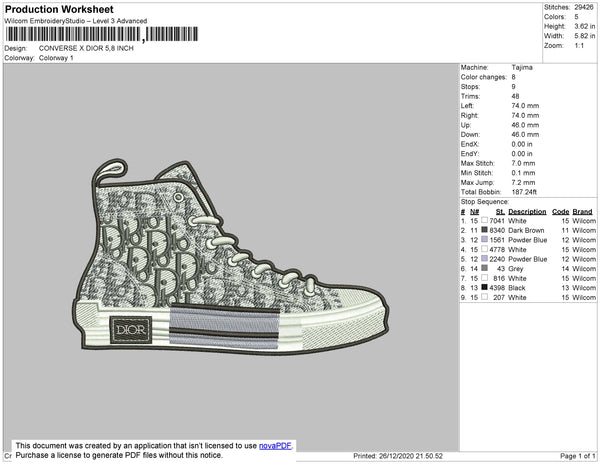Click the Machine value Tajima
The height and width of the screenshot is (464, 600).
(522, 67)
